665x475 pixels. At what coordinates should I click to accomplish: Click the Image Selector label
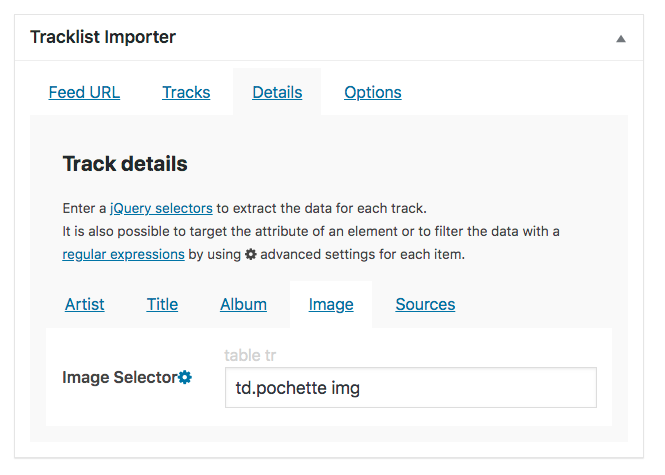[x=119, y=377]
